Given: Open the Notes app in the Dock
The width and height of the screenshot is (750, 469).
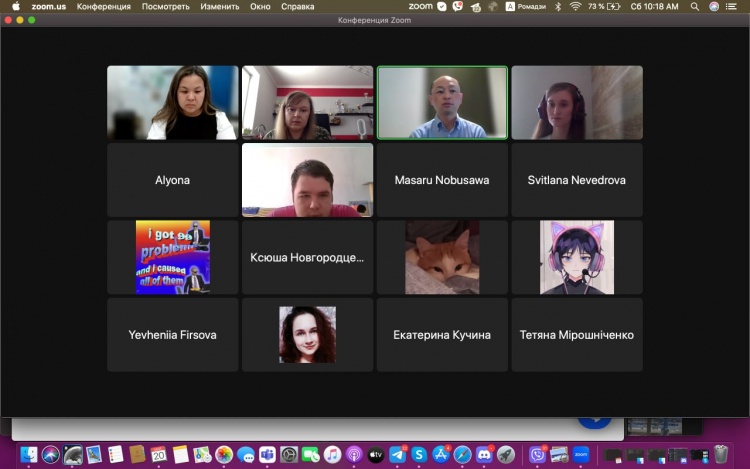Looking at the screenshot, I should 181,455.
